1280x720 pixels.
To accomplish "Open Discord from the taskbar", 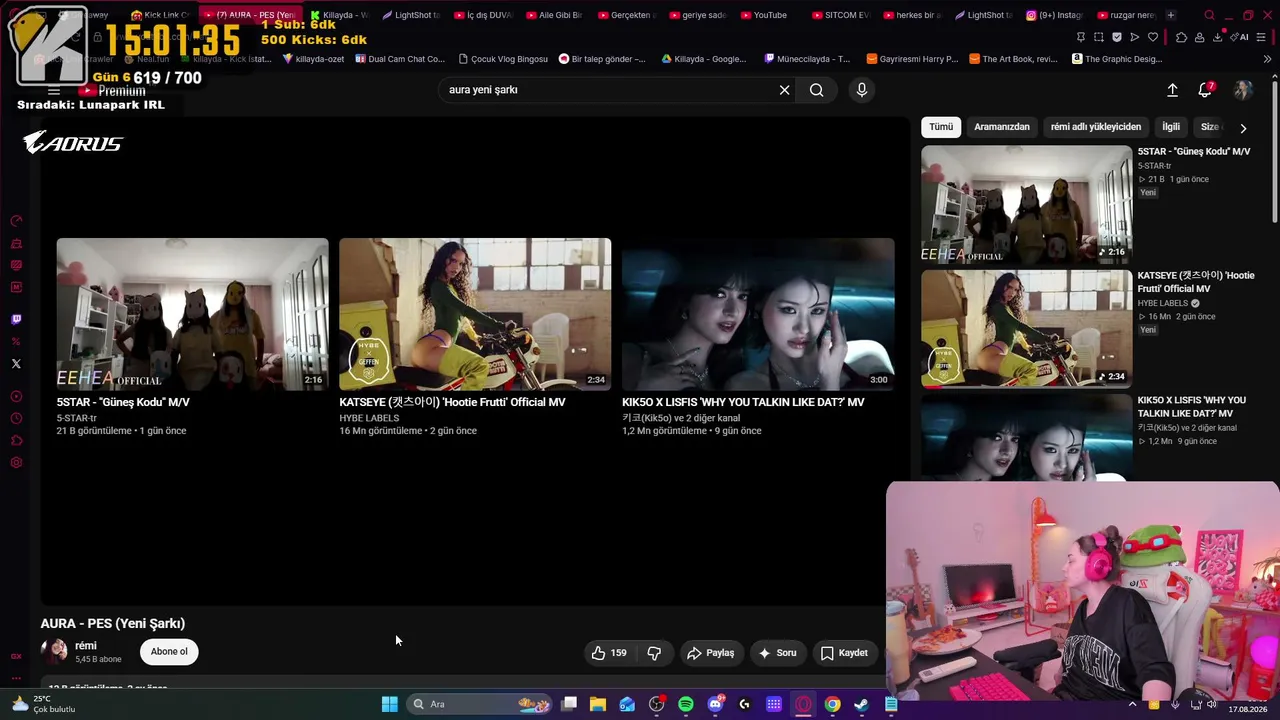I will coord(715,704).
